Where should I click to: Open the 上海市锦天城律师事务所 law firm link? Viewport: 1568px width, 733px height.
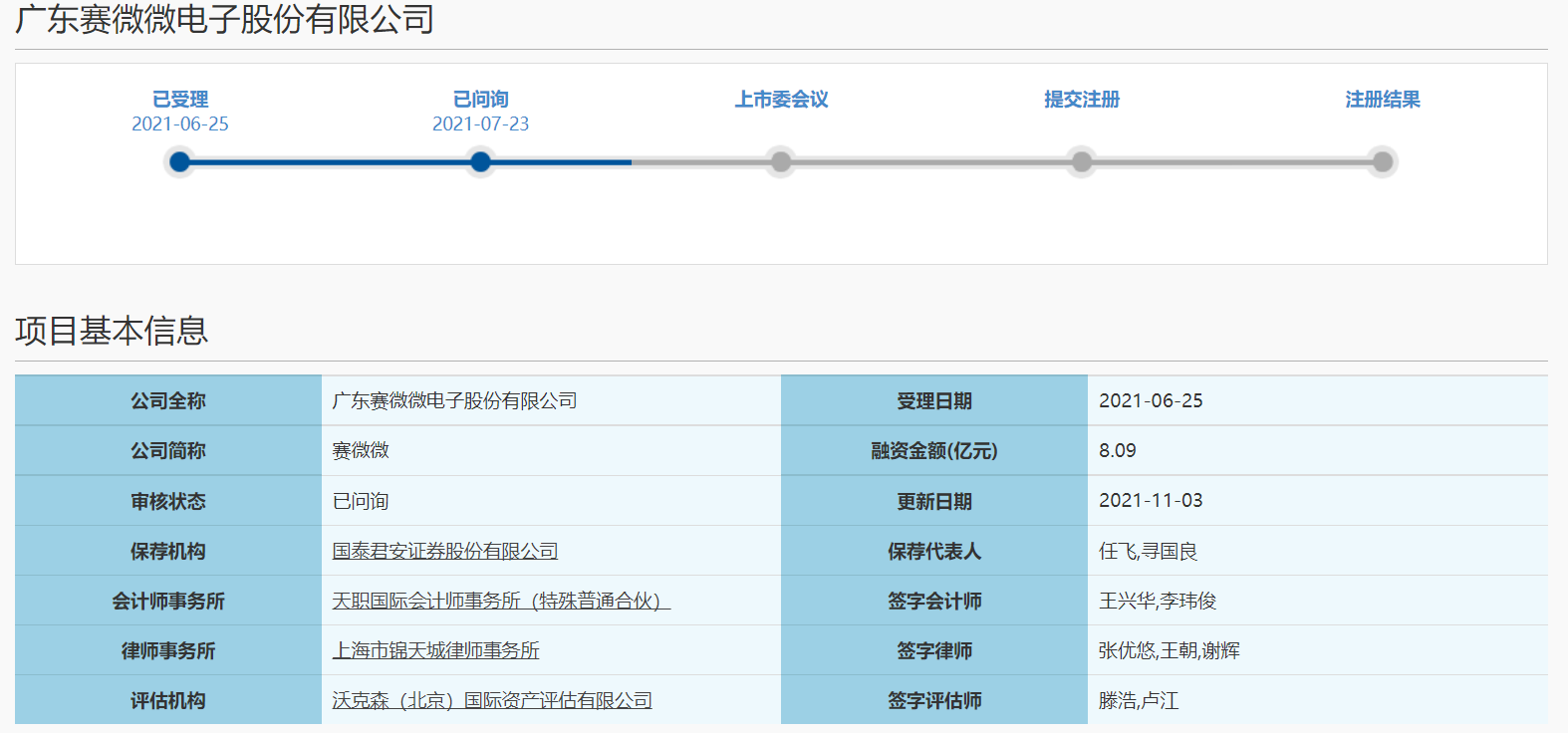(435, 650)
